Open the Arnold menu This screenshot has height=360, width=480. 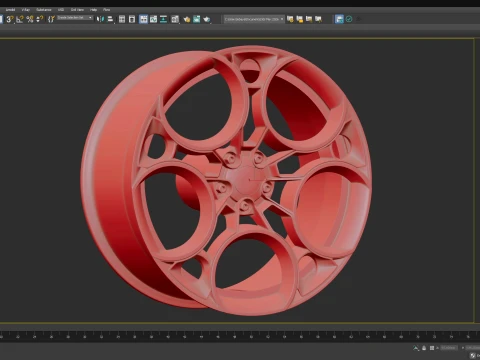(10, 10)
